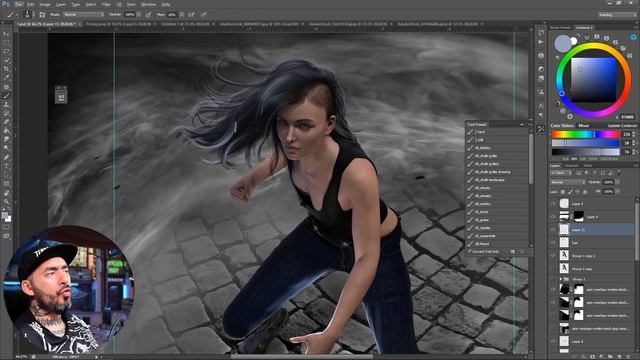Screen dimensions: 640x360
Task: Open the File menu
Action: (19, 4)
